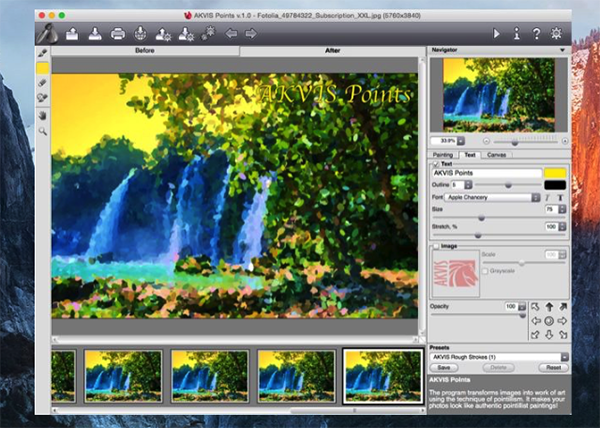This screenshot has width=600, height=428.
Task: Adjust the Navigator zoom slider
Action: click(515, 142)
